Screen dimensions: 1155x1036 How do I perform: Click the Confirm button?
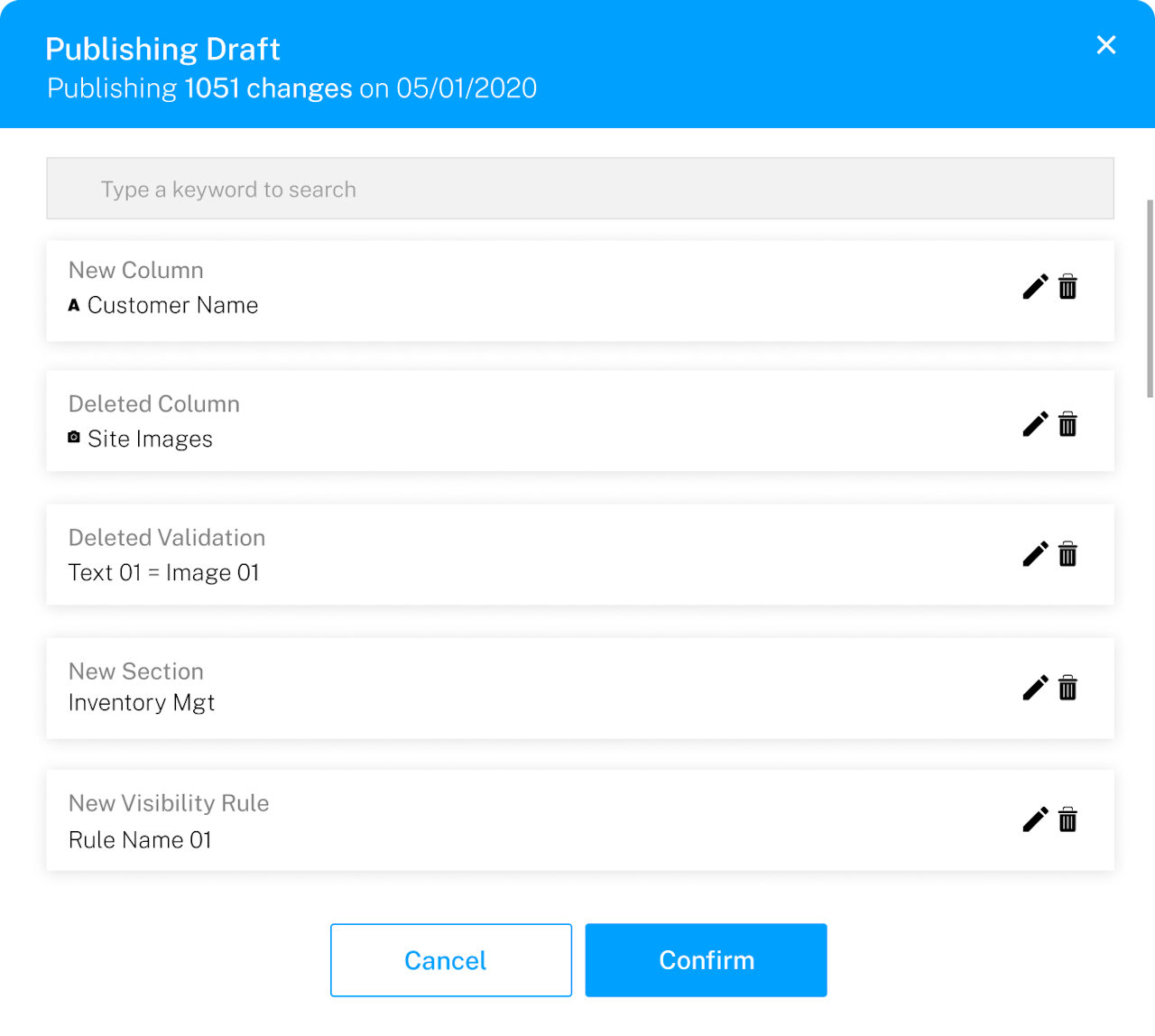tap(706, 960)
